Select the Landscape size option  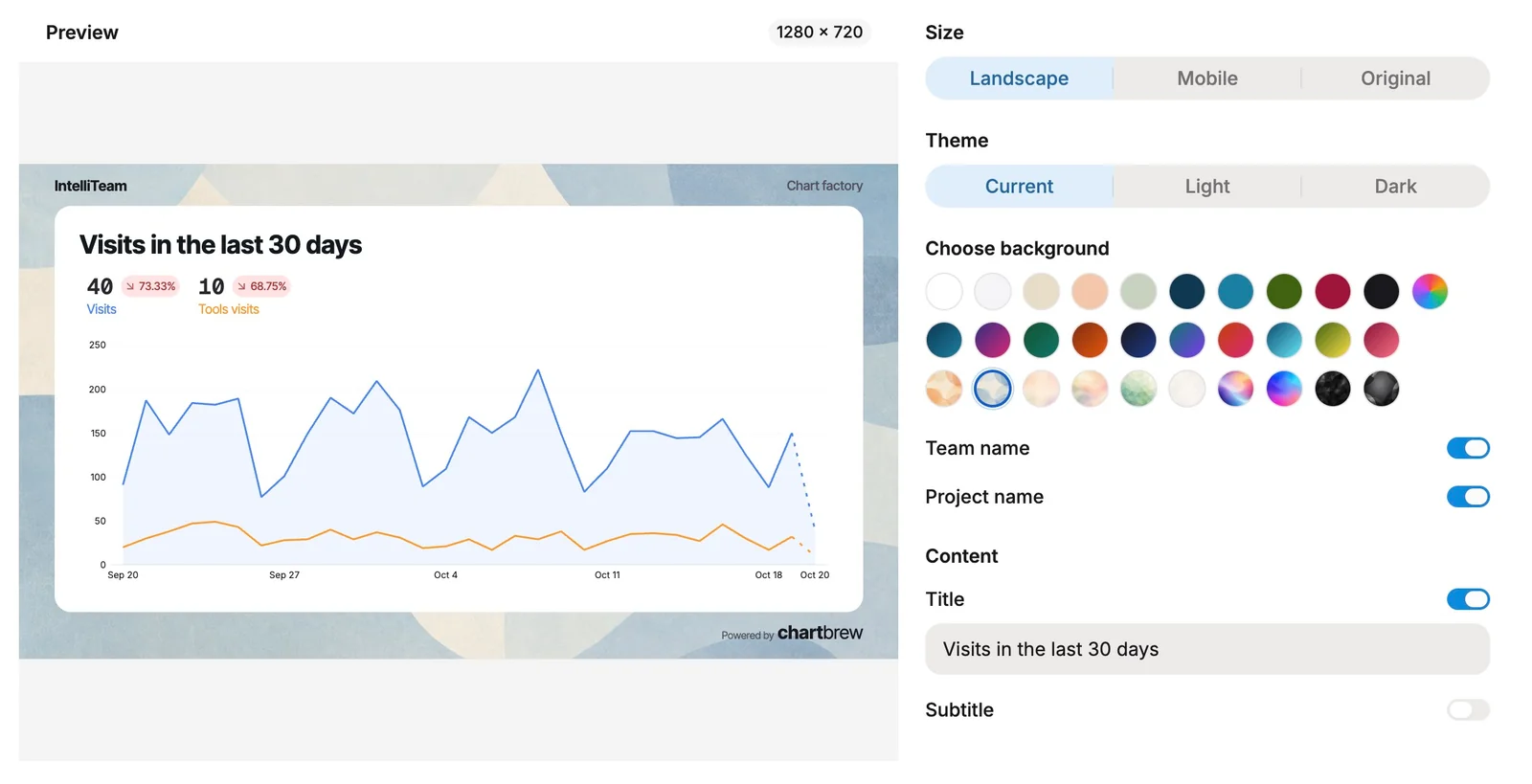click(1019, 78)
